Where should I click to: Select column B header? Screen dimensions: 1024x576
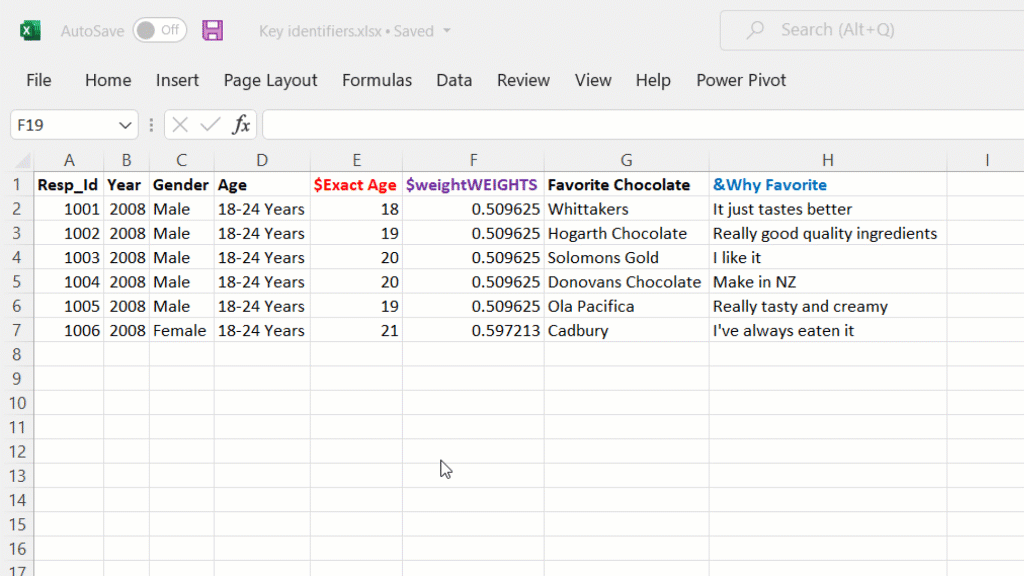[126, 160]
